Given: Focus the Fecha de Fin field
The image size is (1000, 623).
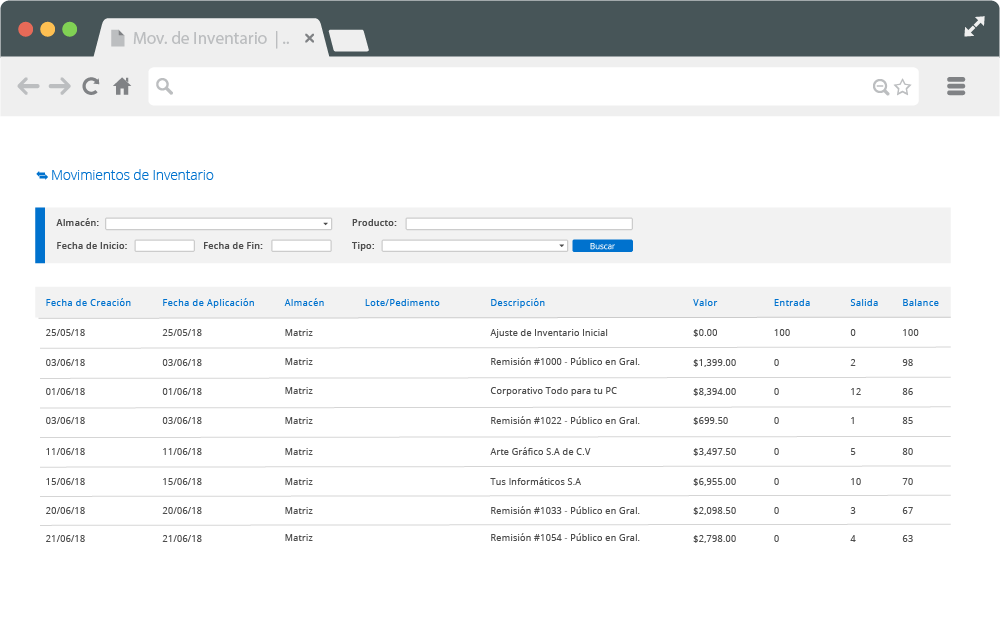Looking at the screenshot, I should tap(301, 246).
